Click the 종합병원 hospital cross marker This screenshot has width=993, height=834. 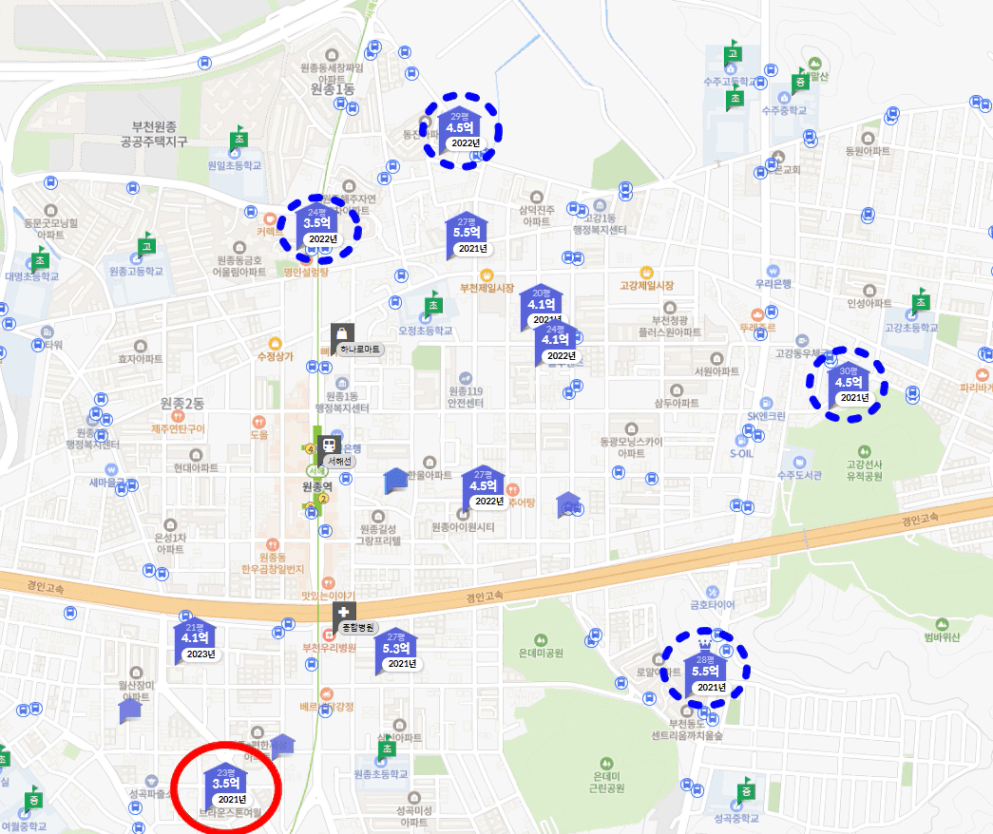coord(344,613)
